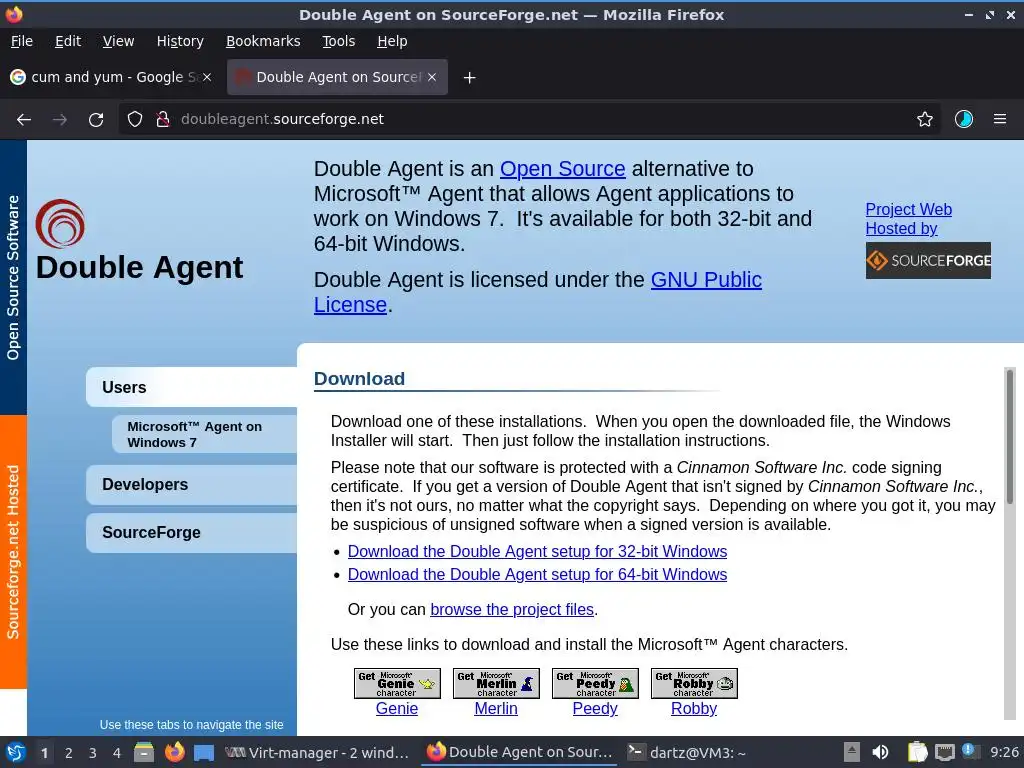Open the History menu
Viewport: 1024px width, 768px height.
point(180,41)
